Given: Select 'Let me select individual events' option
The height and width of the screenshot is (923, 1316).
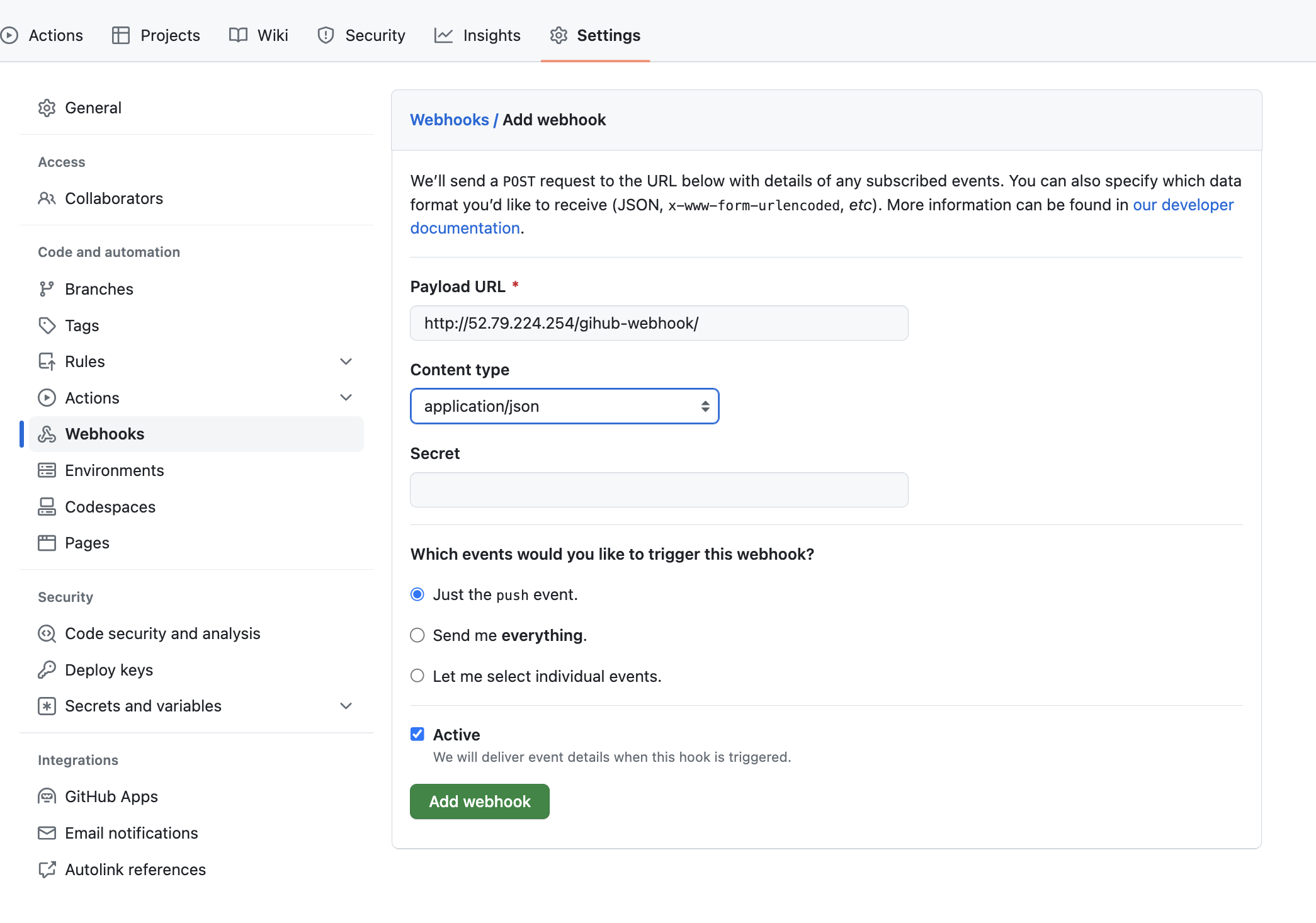Looking at the screenshot, I should pyautogui.click(x=417, y=676).
